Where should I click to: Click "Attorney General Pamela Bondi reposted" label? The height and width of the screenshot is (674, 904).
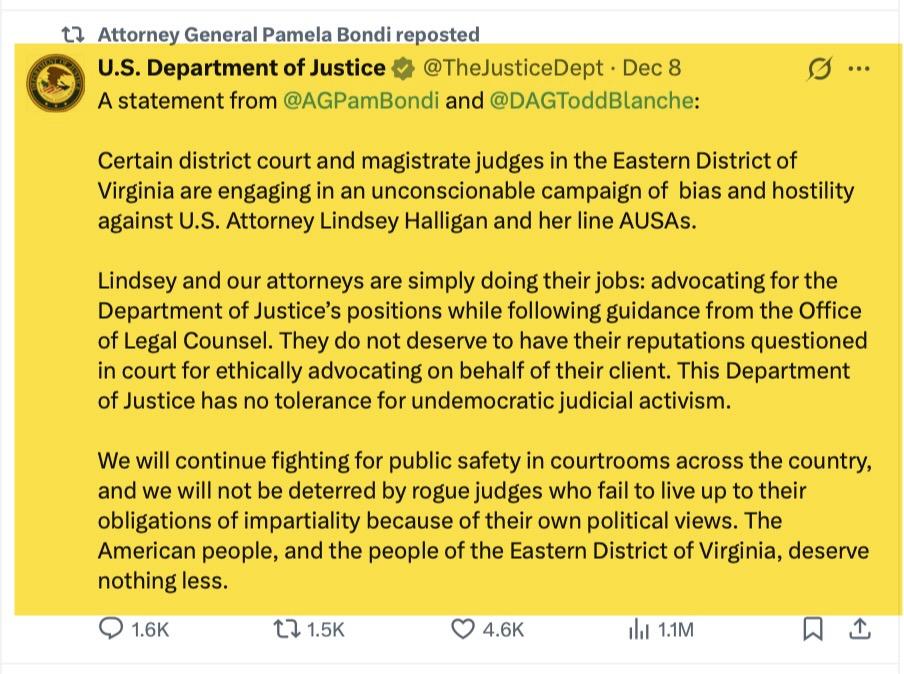[x=288, y=35]
